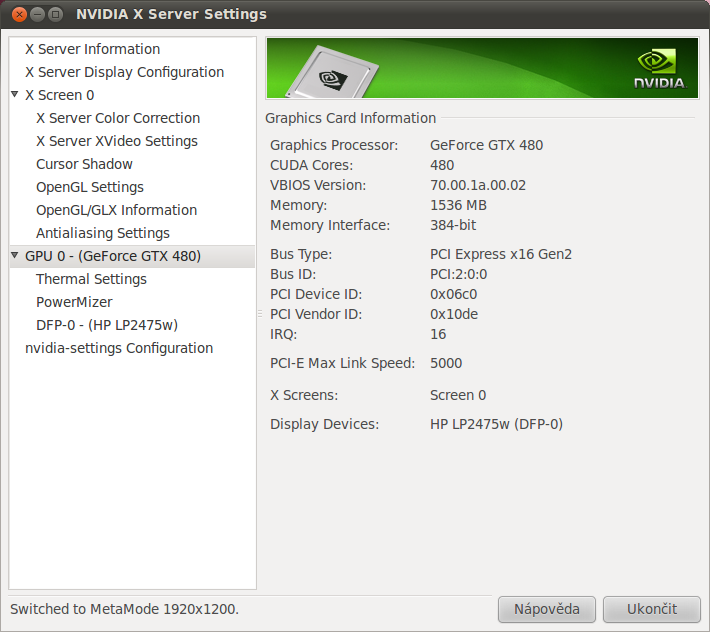Select GPU 0 - (GeForce GTX 480)
The height and width of the screenshot is (632, 710).
tap(113, 256)
